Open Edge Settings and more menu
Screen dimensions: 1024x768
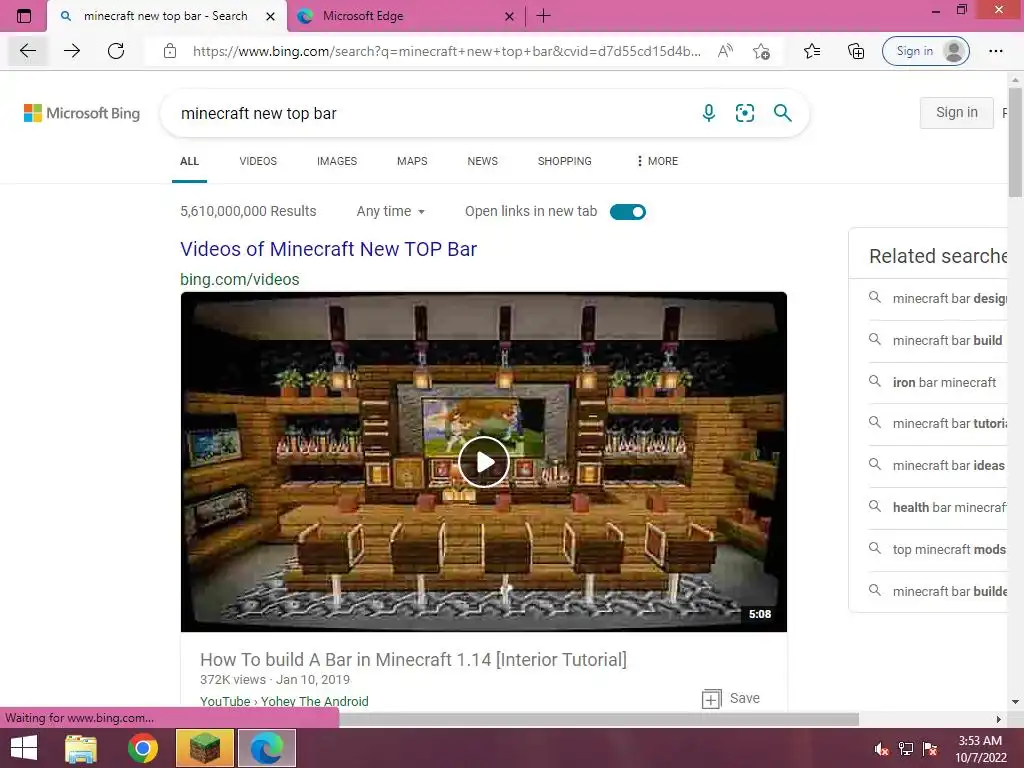(995, 51)
